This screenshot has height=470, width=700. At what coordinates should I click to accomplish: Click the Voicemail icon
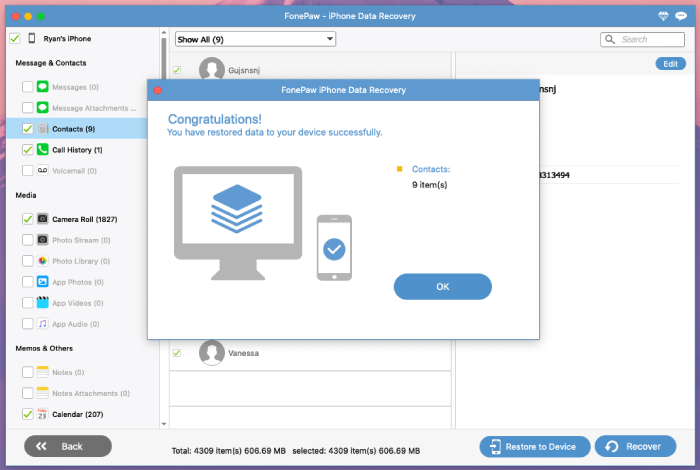[x=42, y=171]
